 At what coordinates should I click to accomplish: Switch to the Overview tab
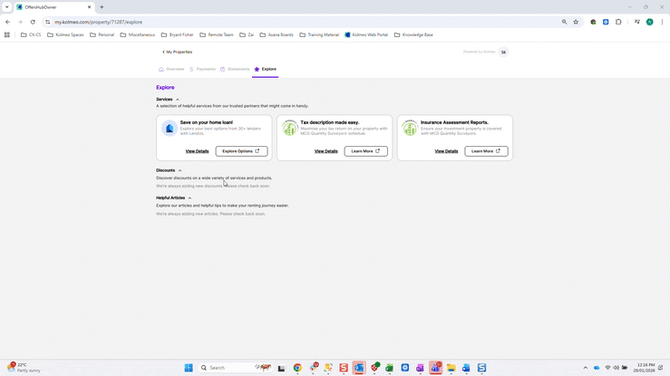coord(171,69)
